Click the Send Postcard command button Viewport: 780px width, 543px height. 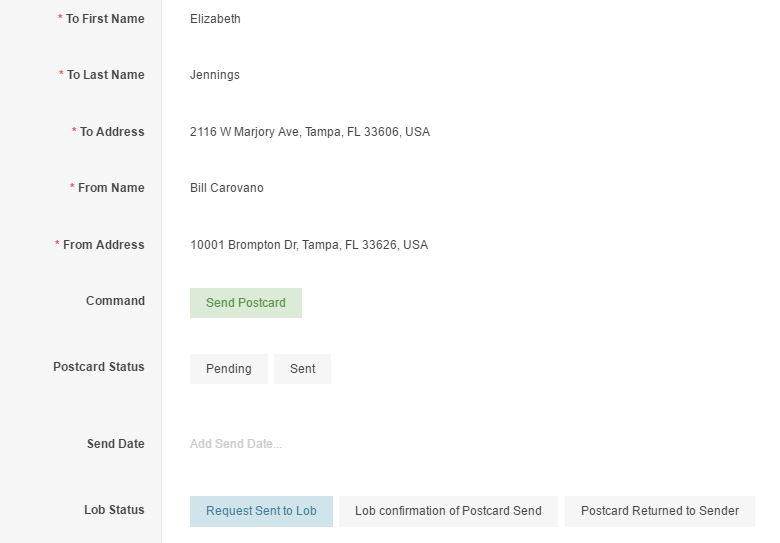[246, 303]
